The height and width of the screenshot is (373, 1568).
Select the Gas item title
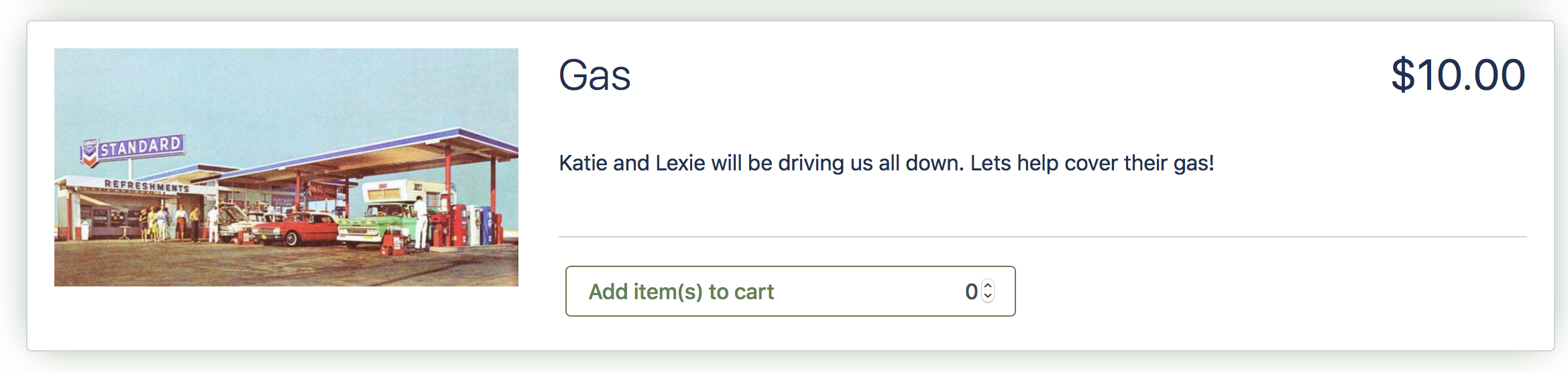tap(595, 74)
